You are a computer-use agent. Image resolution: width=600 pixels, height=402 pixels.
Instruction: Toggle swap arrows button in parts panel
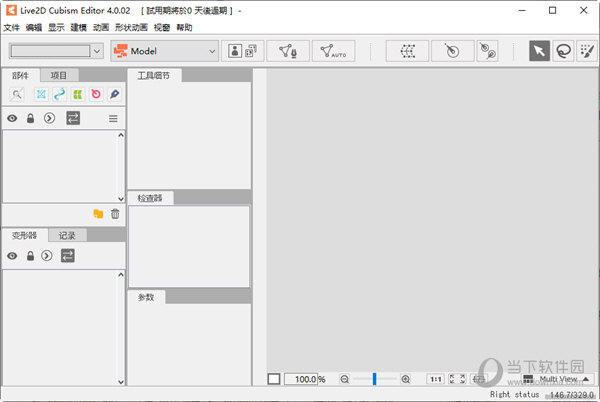click(73, 118)
